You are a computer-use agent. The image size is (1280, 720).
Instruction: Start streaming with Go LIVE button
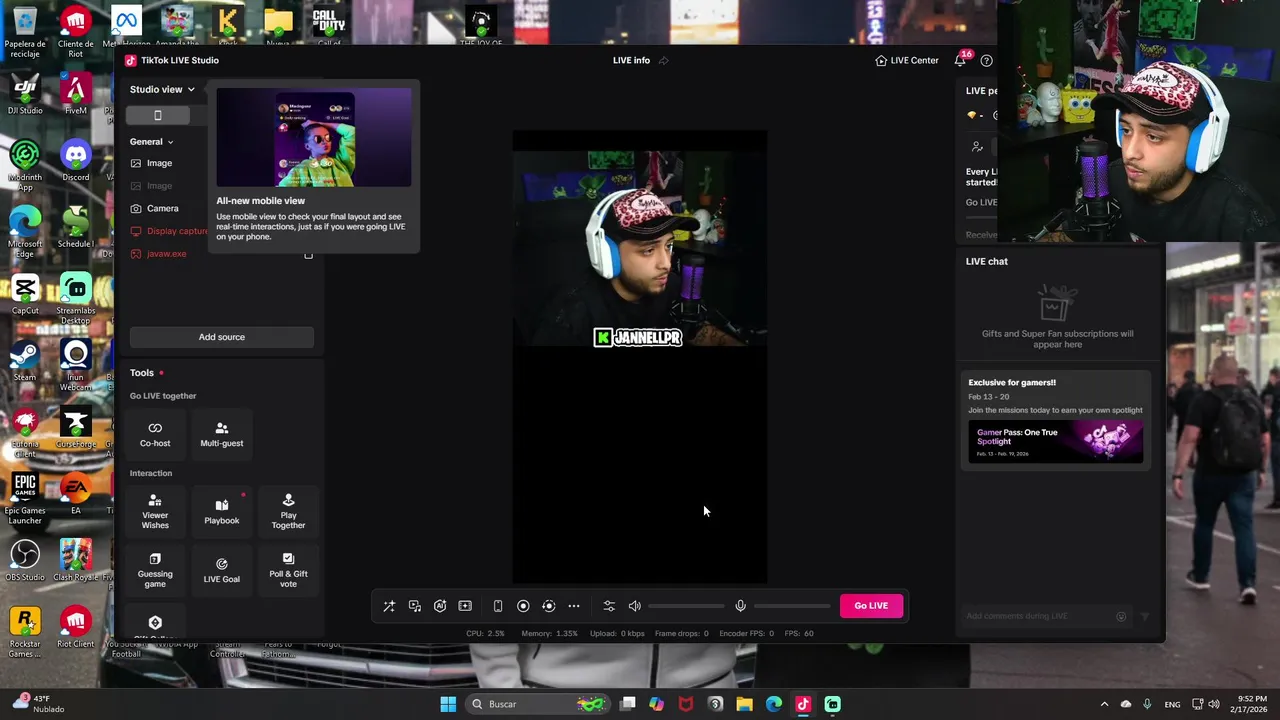(871, 606)
